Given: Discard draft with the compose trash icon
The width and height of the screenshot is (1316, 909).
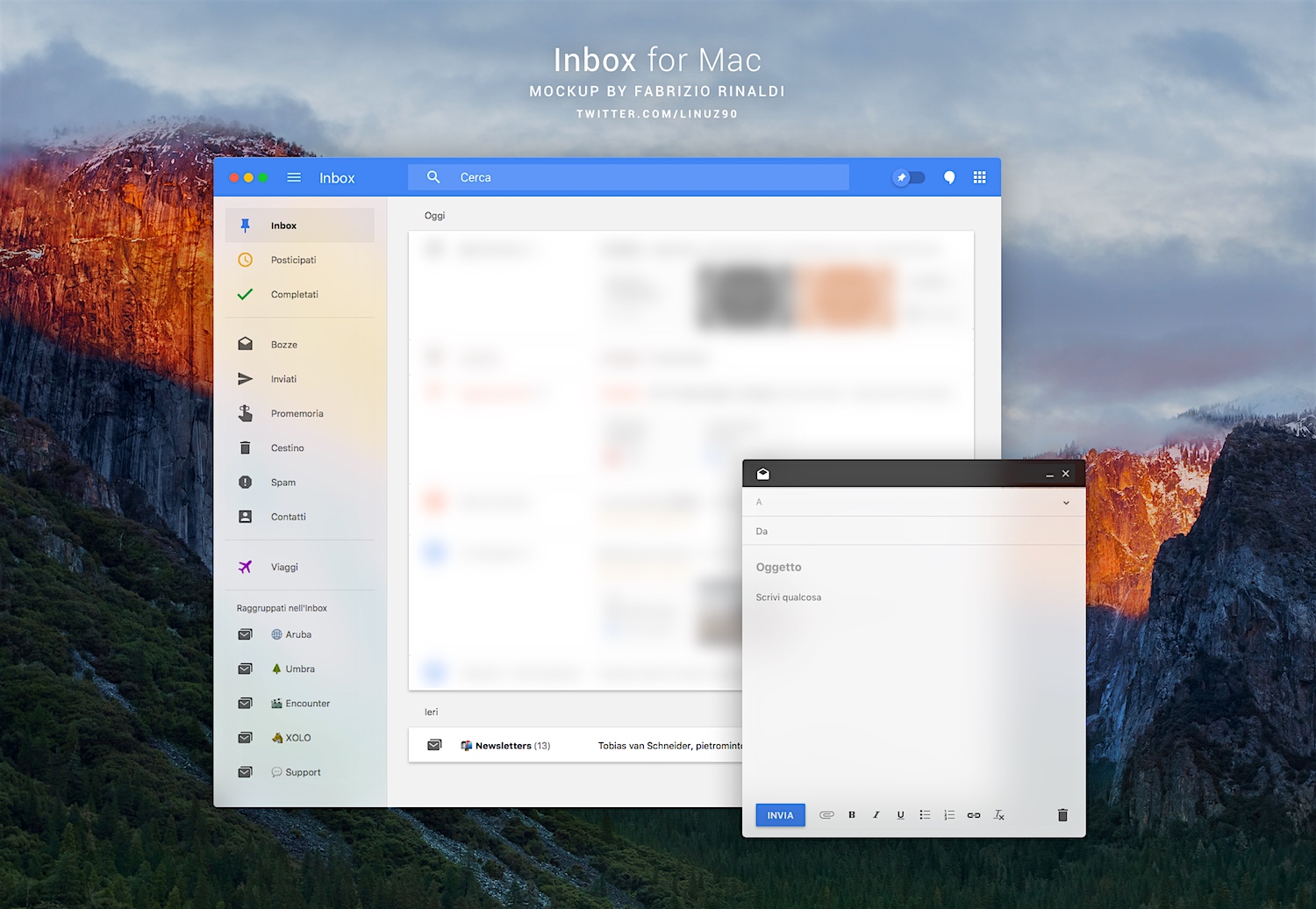Looking at the screenshot, I should click(1062, 815).
